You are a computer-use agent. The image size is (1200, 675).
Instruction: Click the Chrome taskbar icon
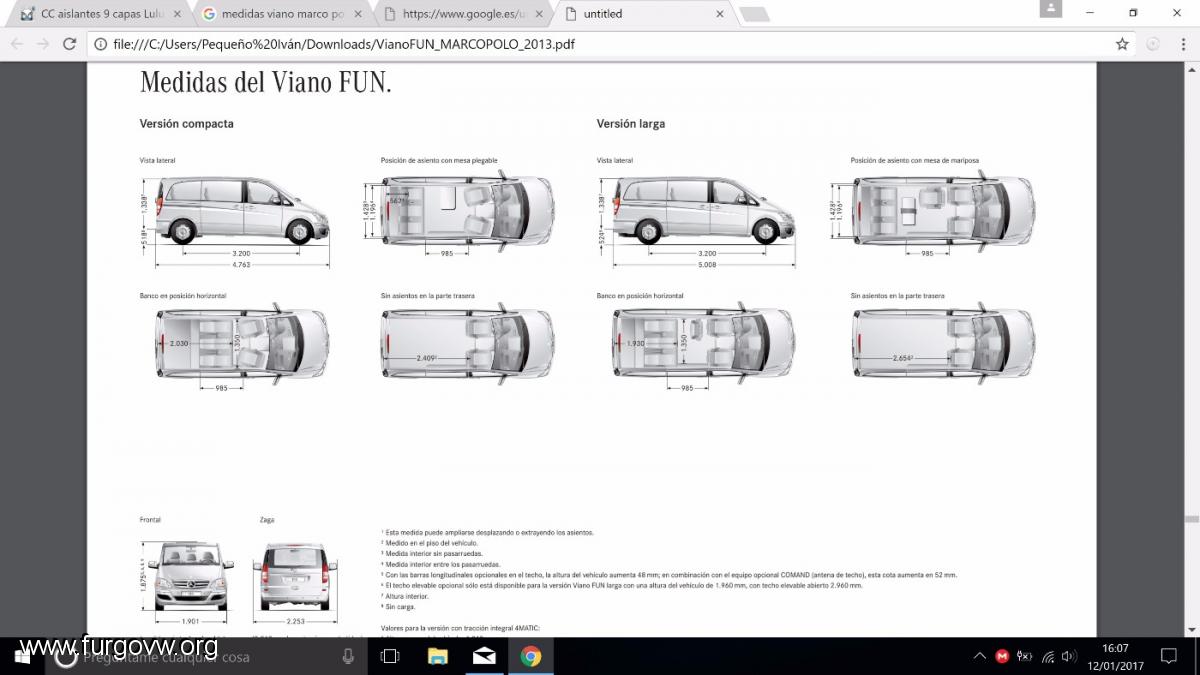531,657
